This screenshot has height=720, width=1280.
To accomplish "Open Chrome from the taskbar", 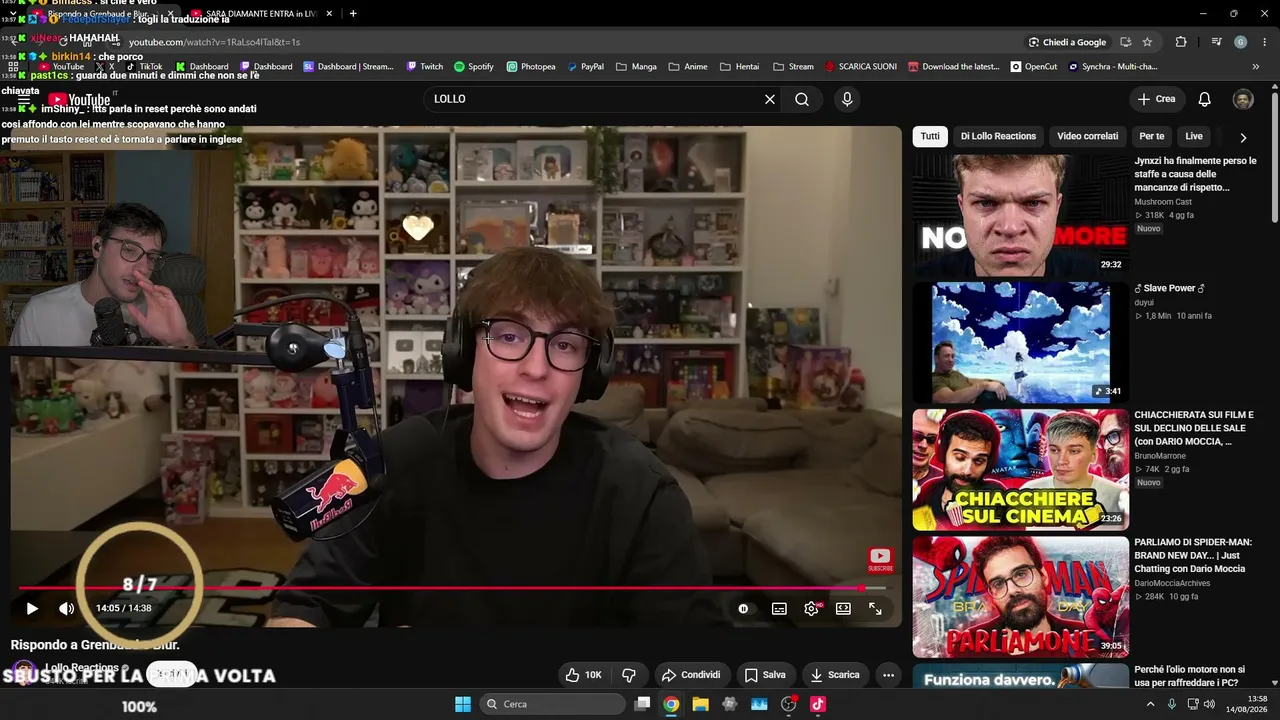I will 671,704.
